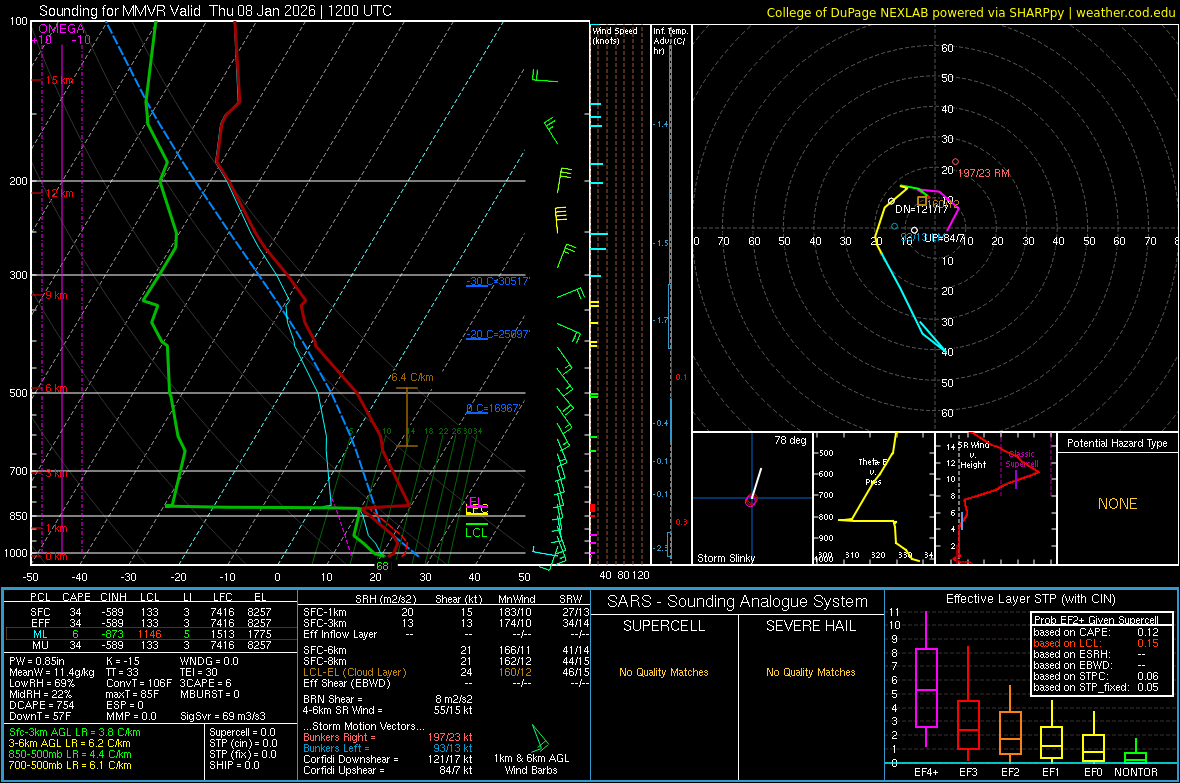Click the SFC-1km shear row label
The width and height of the screenshot is (1180, 783).
click(x=325, y=612)
